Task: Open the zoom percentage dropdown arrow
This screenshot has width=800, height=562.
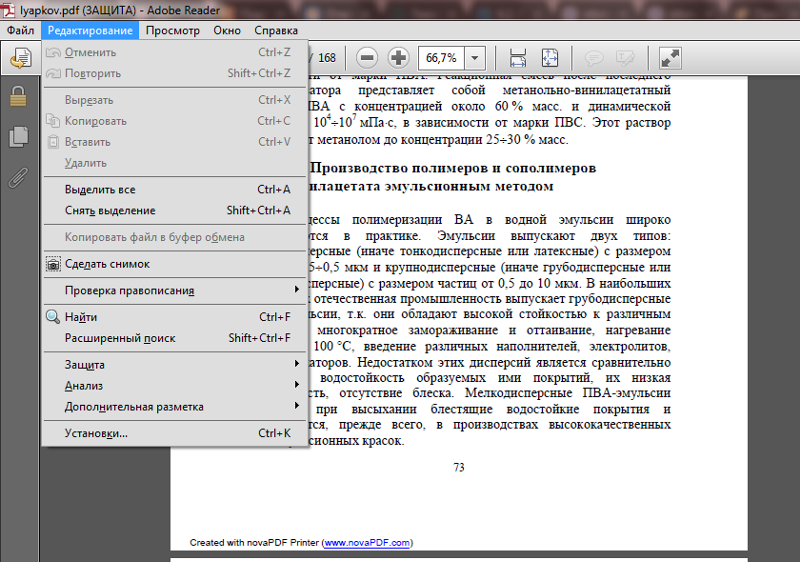Action: tap(474, 58)
